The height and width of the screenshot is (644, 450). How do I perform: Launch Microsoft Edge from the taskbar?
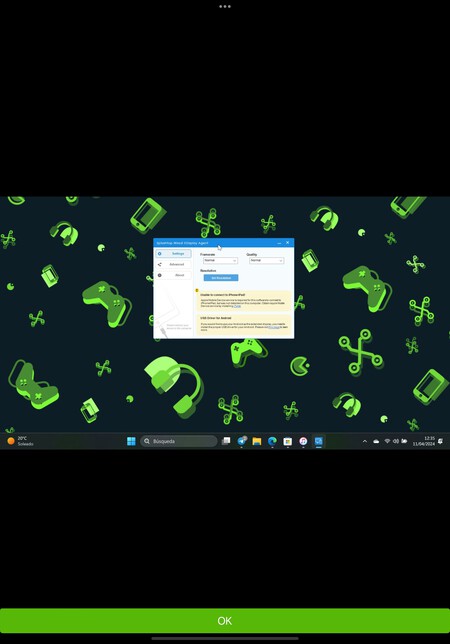click(272, 441)
